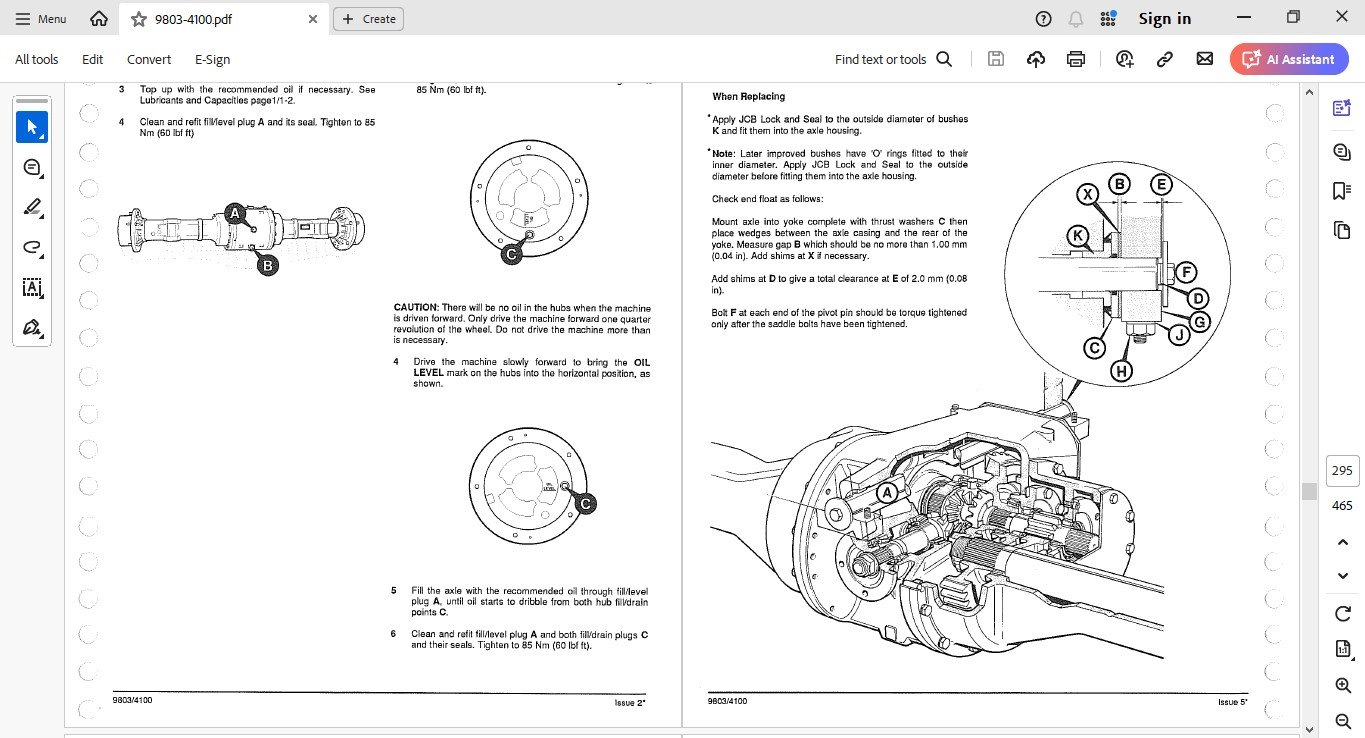Open page display settings icon
Image resolution: width=1365 pixels, height=738 pixels.
pyautogui.click(x=1343, y=649)
